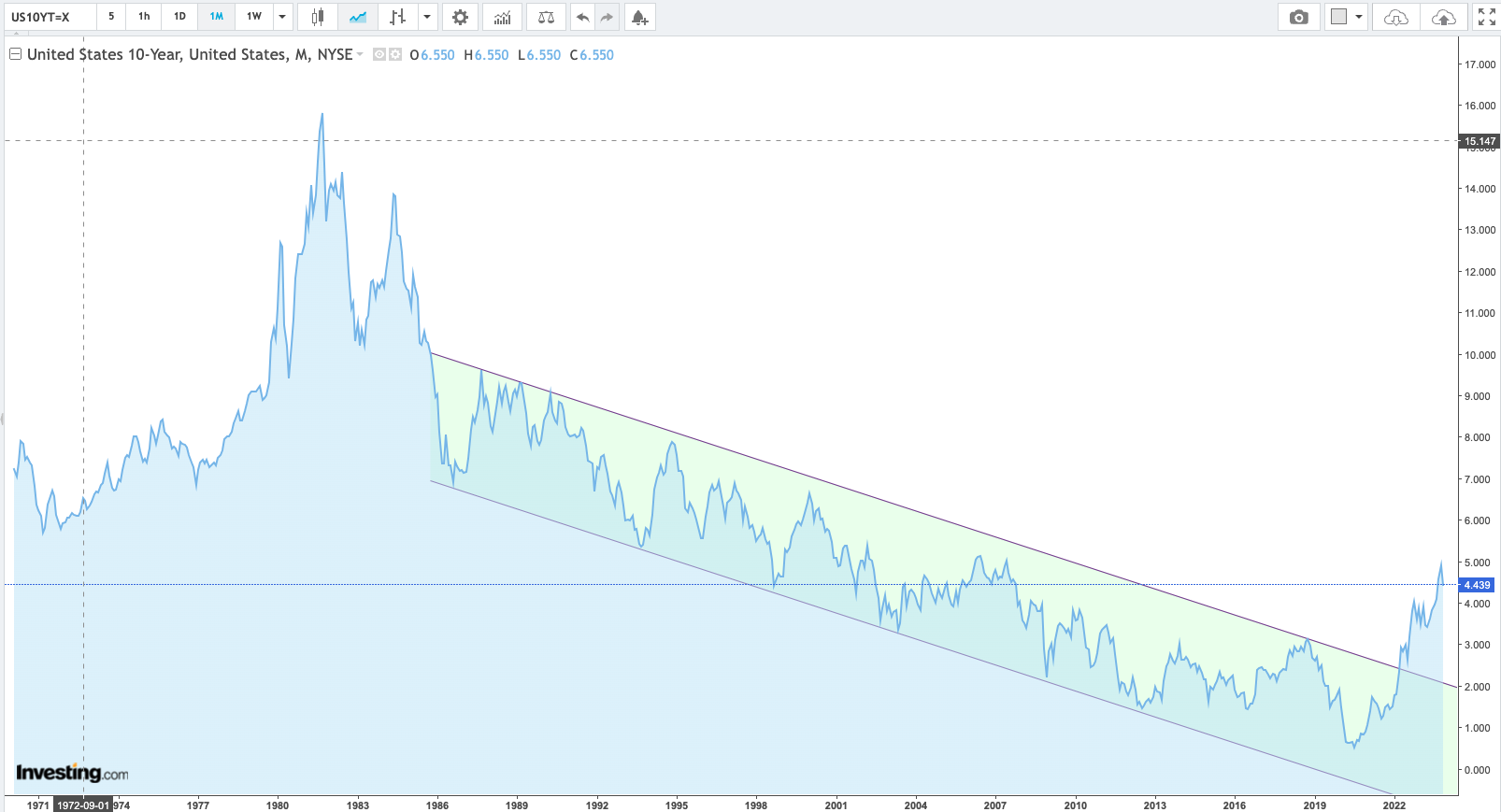The width and height of the screenshot is (1501, 812).
Task: Click the 4.439 current price label
Action: (1478, 585)
